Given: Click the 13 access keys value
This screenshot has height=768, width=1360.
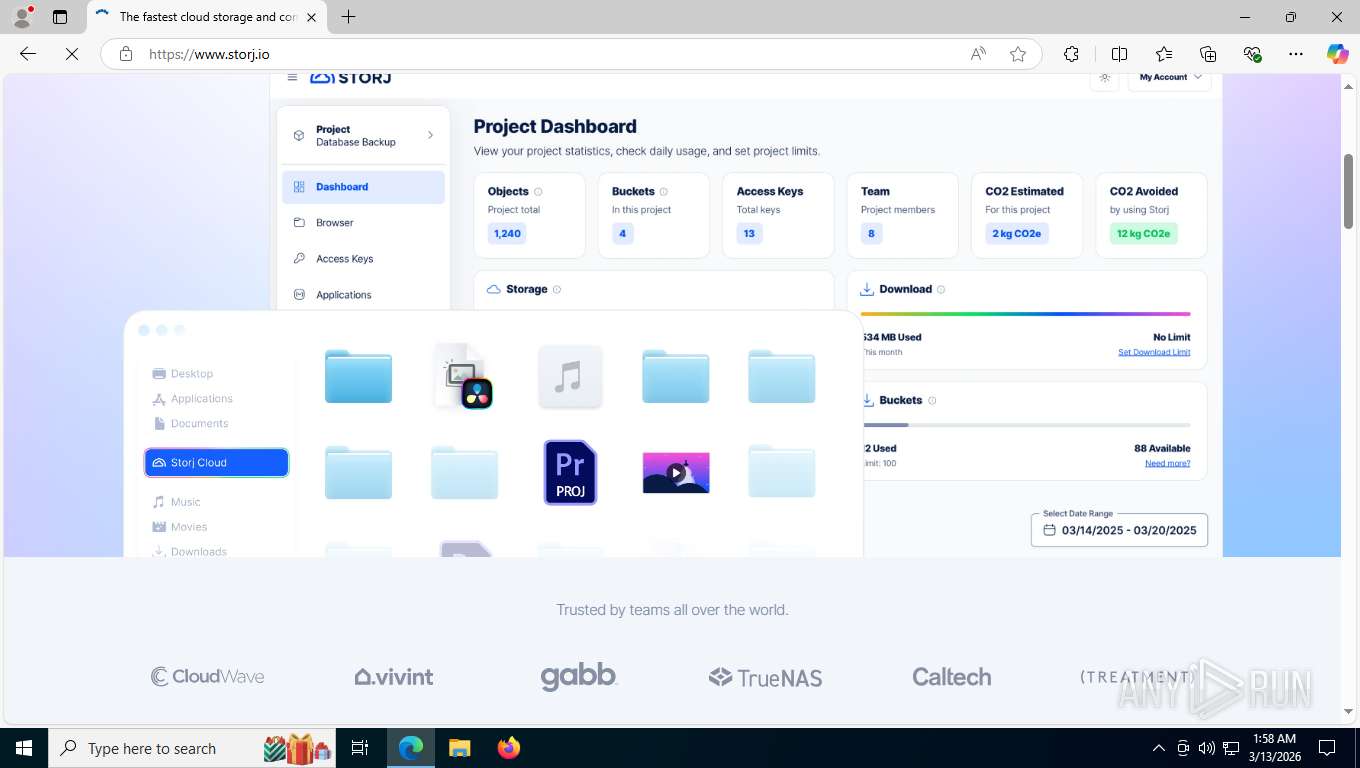Looking at the screenshot, I should click(749, 233).
